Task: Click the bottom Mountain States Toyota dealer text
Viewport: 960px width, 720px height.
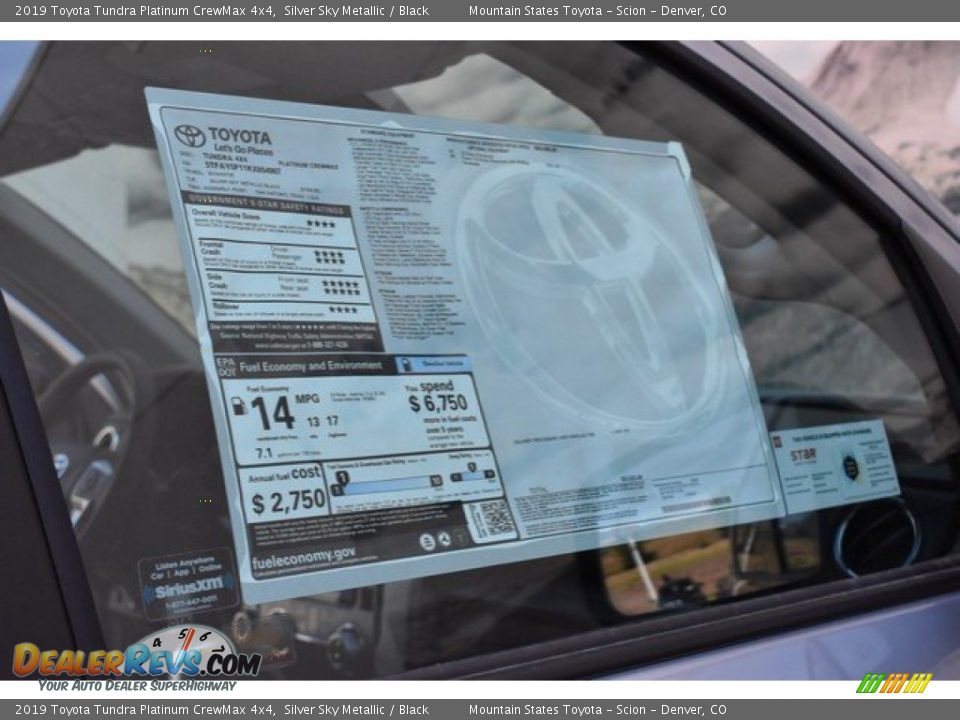Action: click(597, 710)
